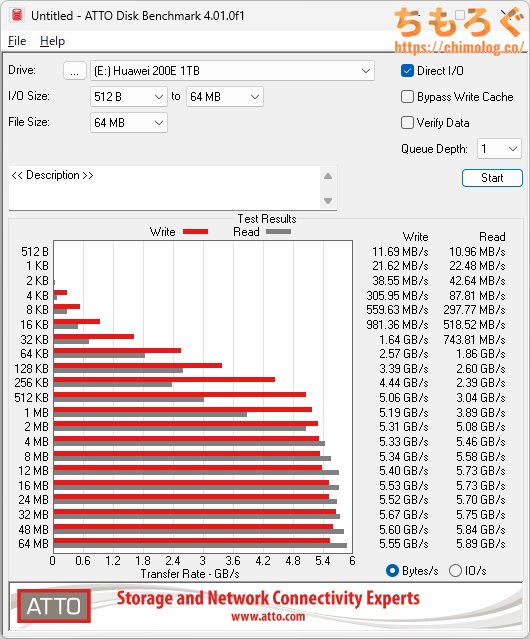Click the 16 KB write value 981.36 MB/s

click(397, 325)
